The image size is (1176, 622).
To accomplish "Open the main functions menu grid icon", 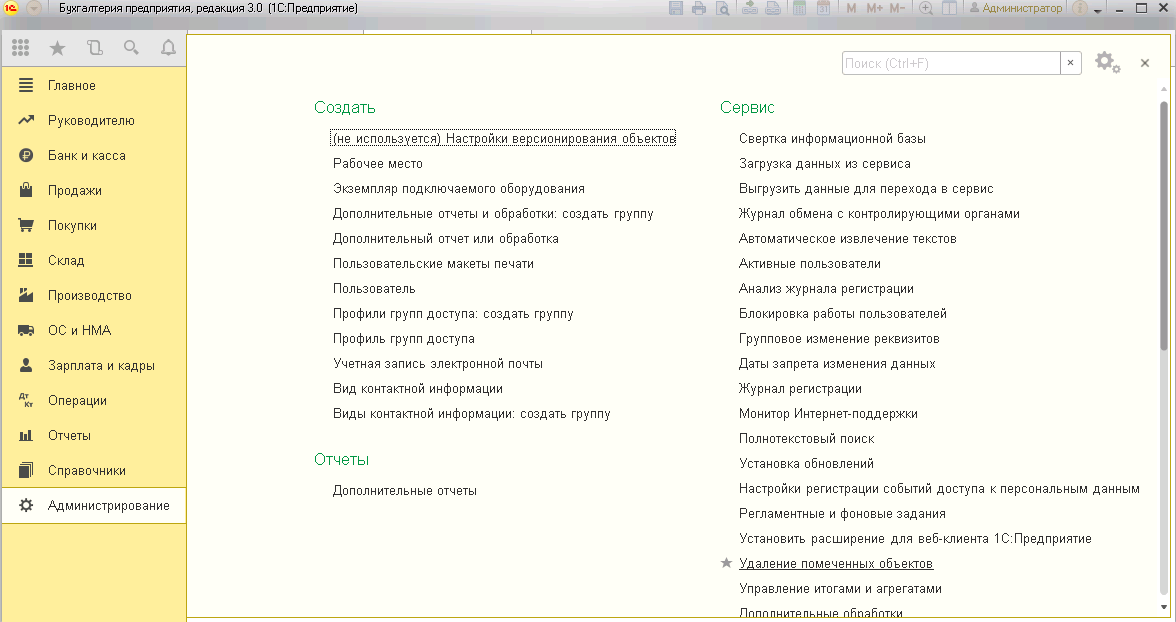I will click(x=20, y=46).
